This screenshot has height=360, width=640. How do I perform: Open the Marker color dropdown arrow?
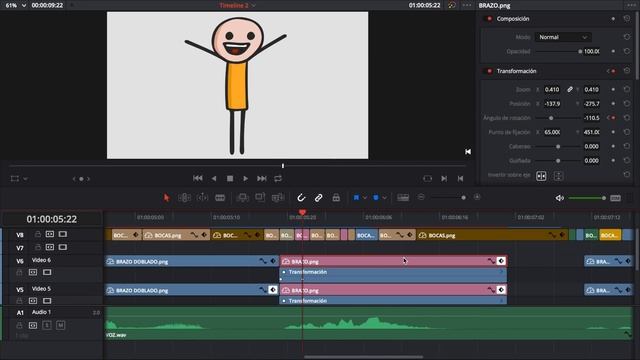384,198
